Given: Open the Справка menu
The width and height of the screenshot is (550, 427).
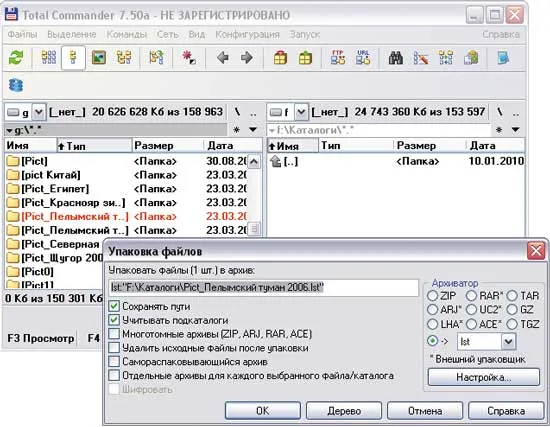Looking at the screenshot, I should coord(501,34).
